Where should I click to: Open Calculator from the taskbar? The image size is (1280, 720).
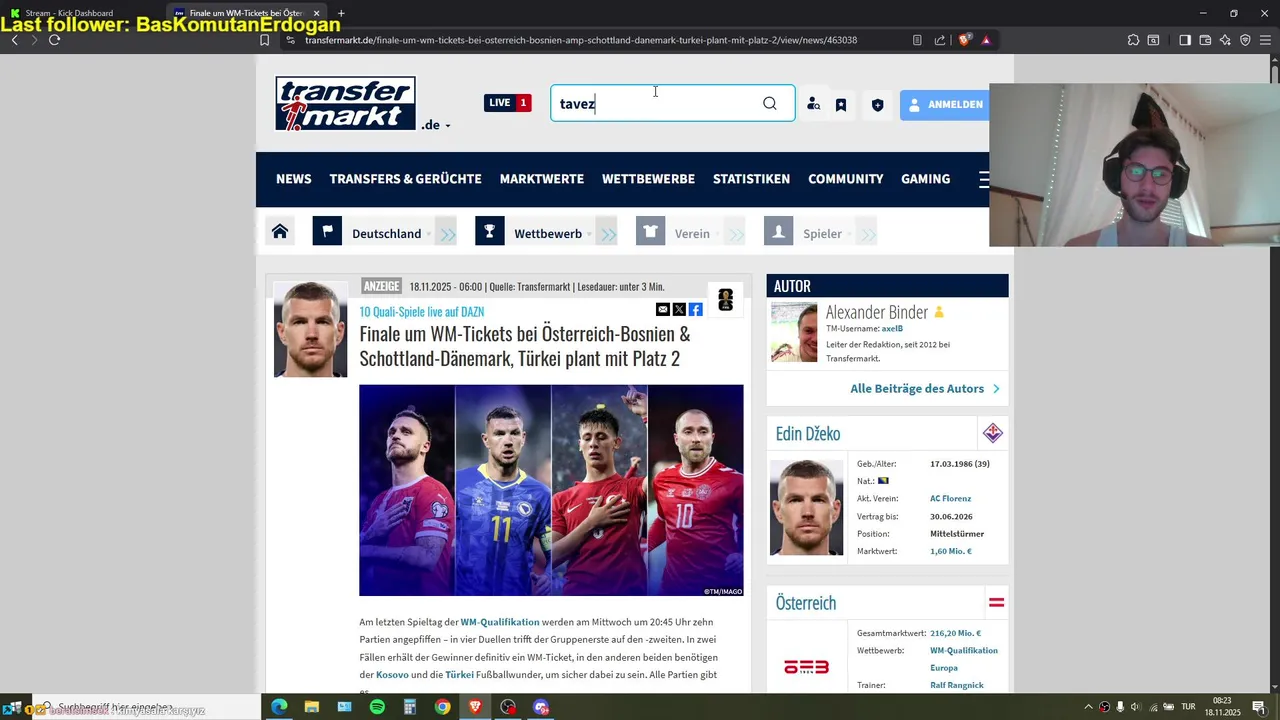[410, 707]
